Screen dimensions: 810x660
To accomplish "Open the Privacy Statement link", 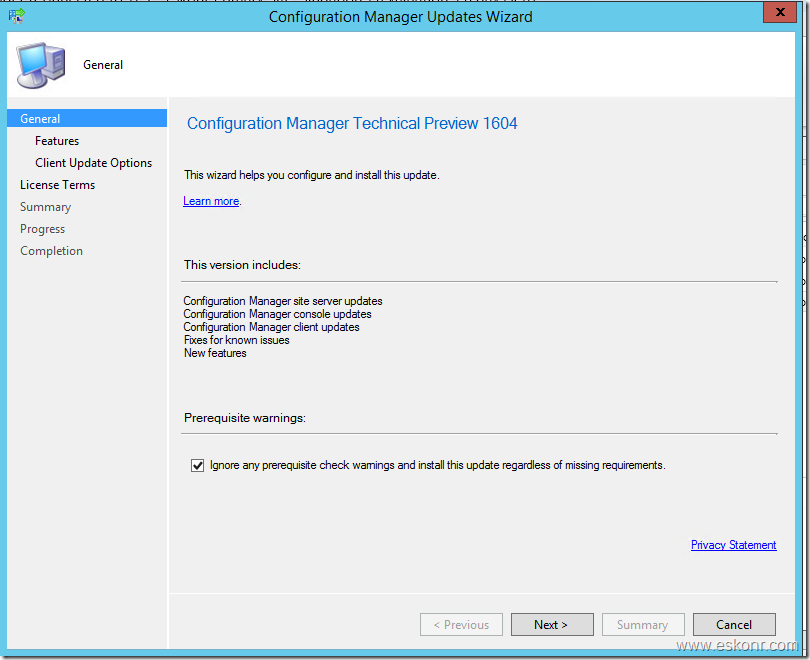I will pyautogui.click(x=733, y=545).
